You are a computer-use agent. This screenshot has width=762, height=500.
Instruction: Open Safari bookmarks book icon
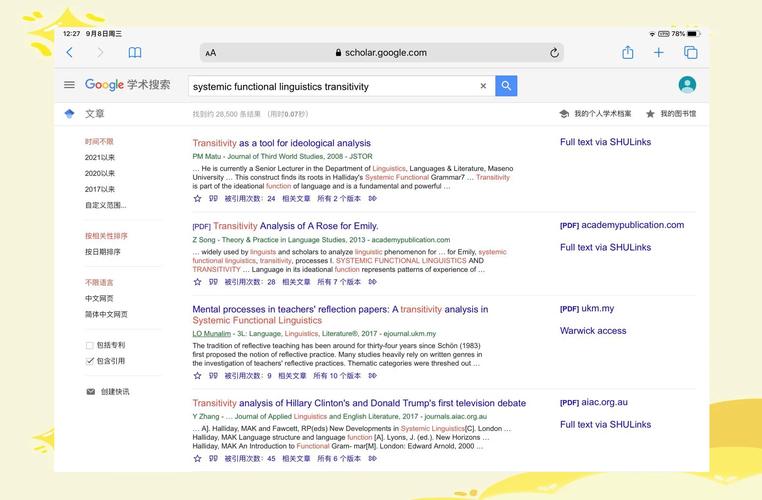[x=135, y=52]
